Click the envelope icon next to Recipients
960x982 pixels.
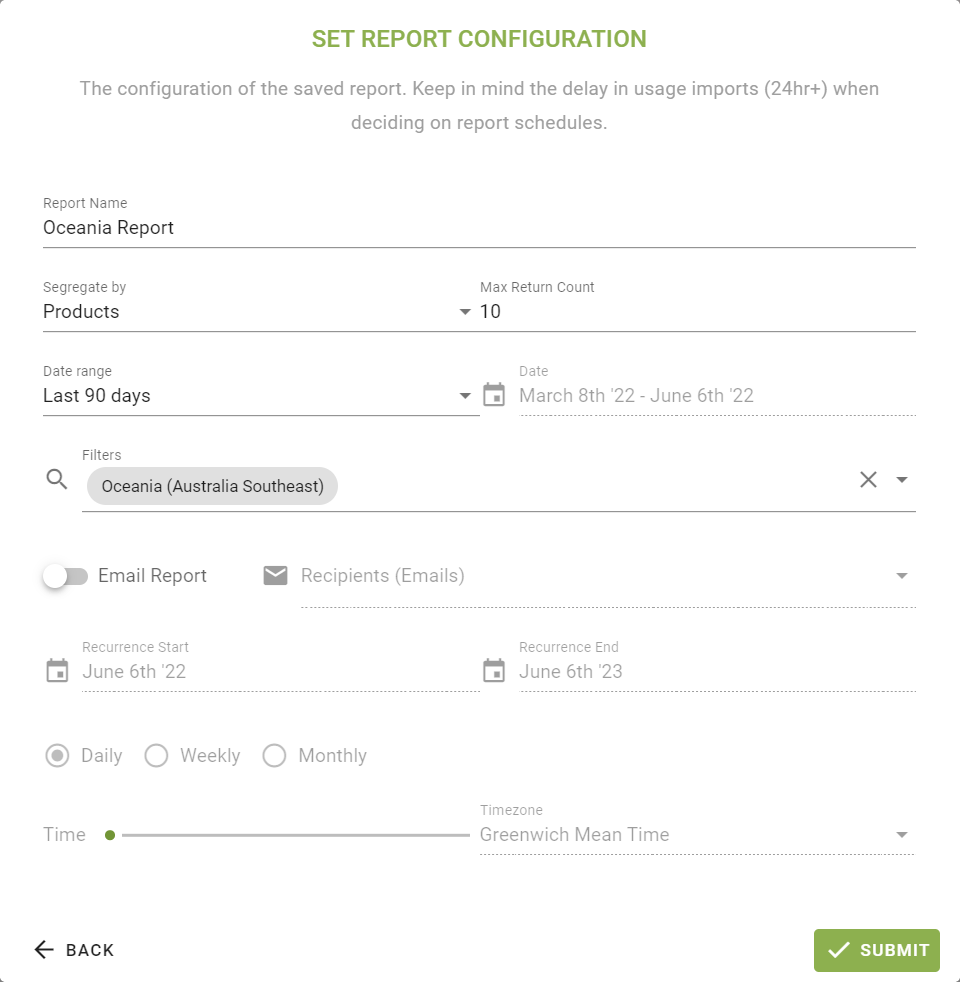[x=275, y=575]
